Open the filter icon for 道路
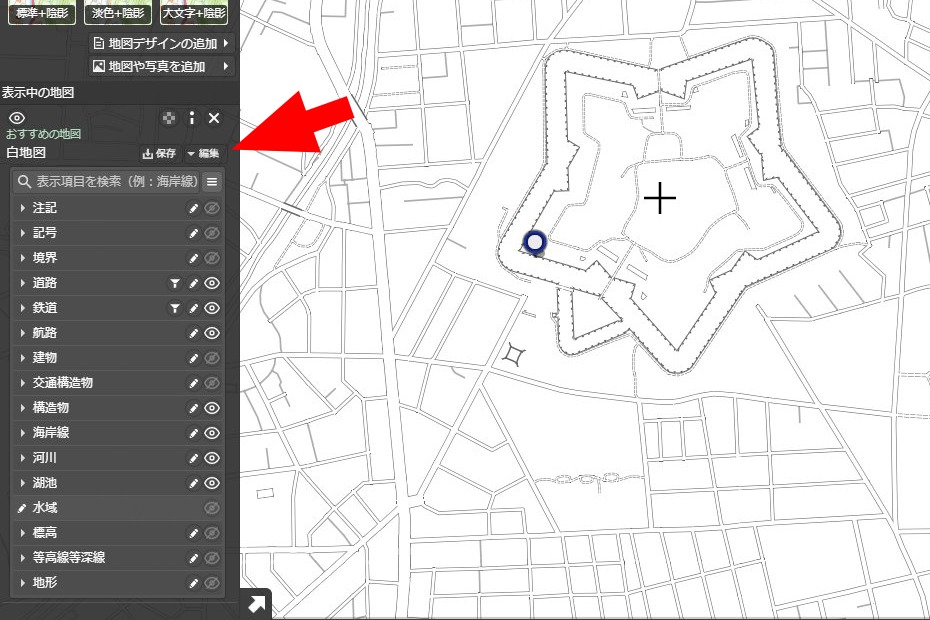Viewport: 930px width, 620px height. [174, 283]
